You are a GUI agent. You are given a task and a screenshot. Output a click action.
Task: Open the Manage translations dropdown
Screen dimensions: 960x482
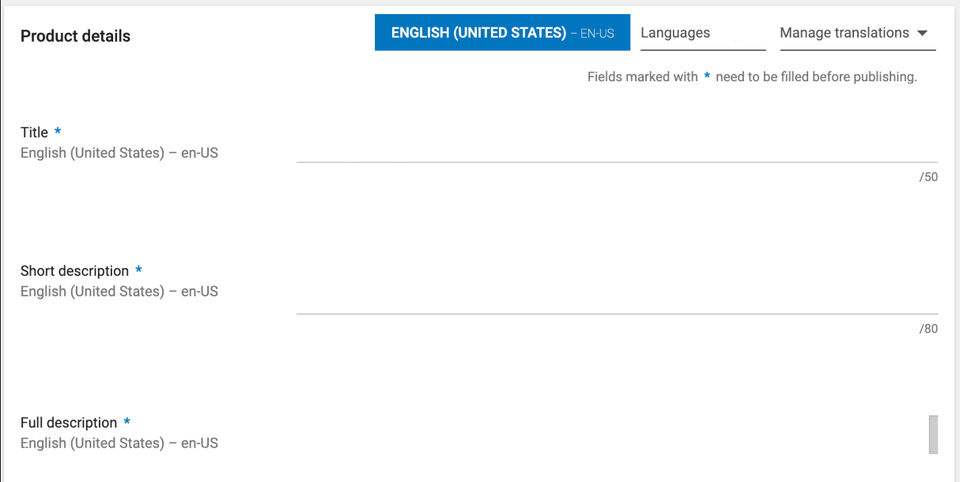(x=844, y=33)
